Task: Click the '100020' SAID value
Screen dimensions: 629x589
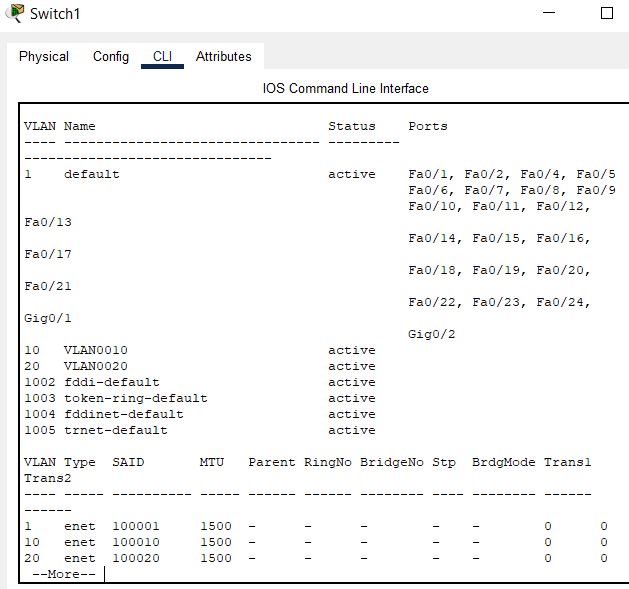Action: (x=136, y=558)
